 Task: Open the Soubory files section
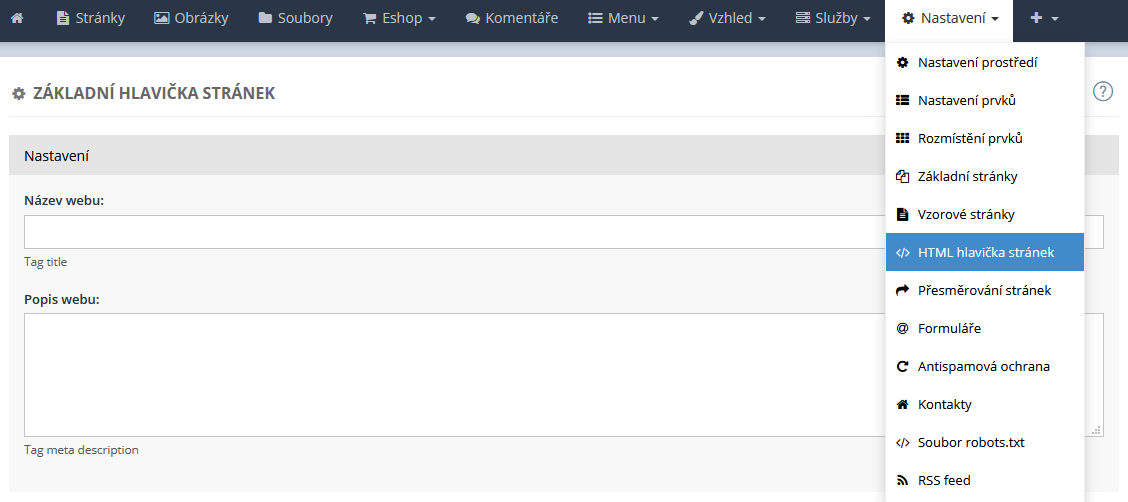(x=295, y=18)
